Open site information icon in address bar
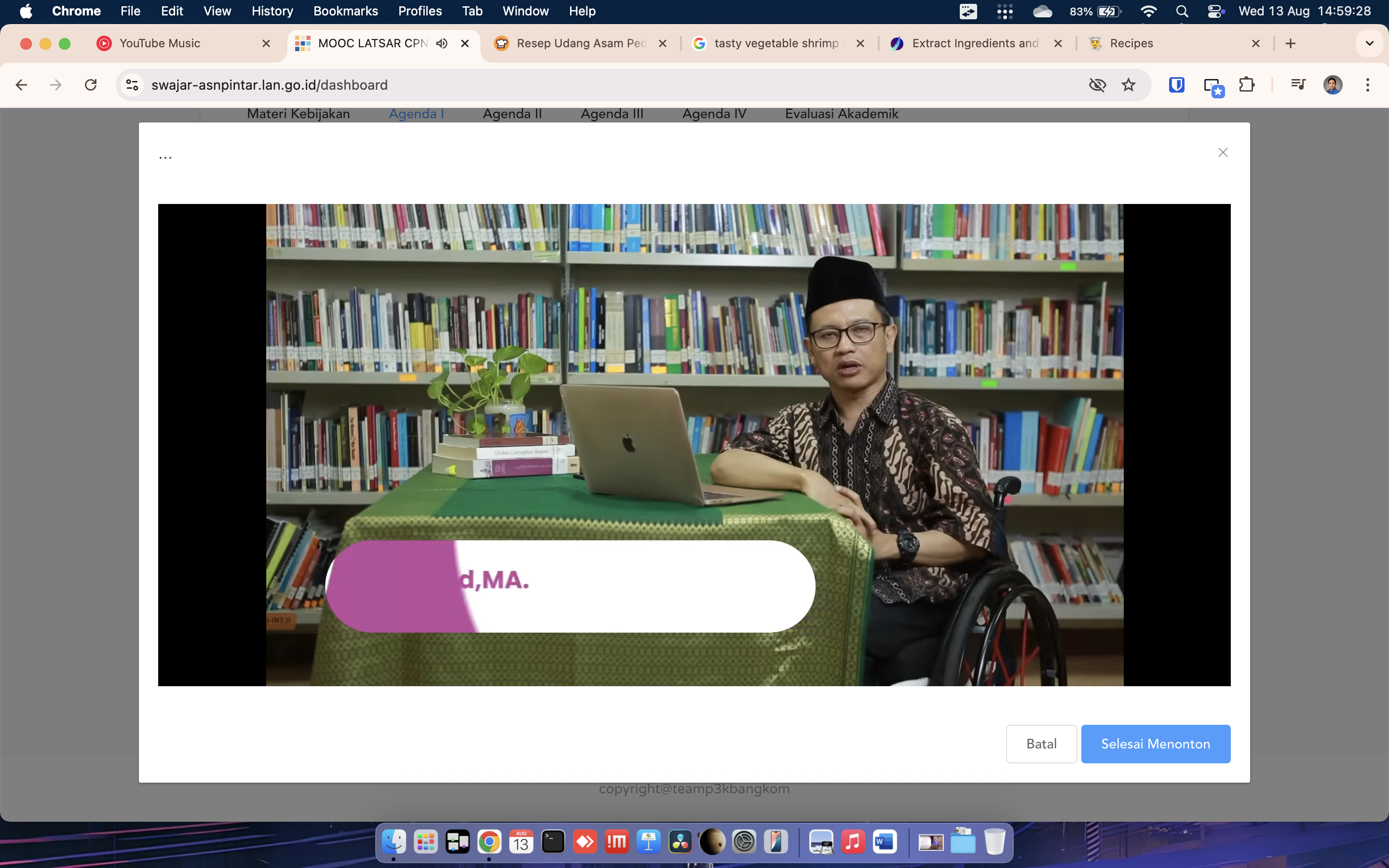Screen dimensions: 1389x868 coord(132,85)
